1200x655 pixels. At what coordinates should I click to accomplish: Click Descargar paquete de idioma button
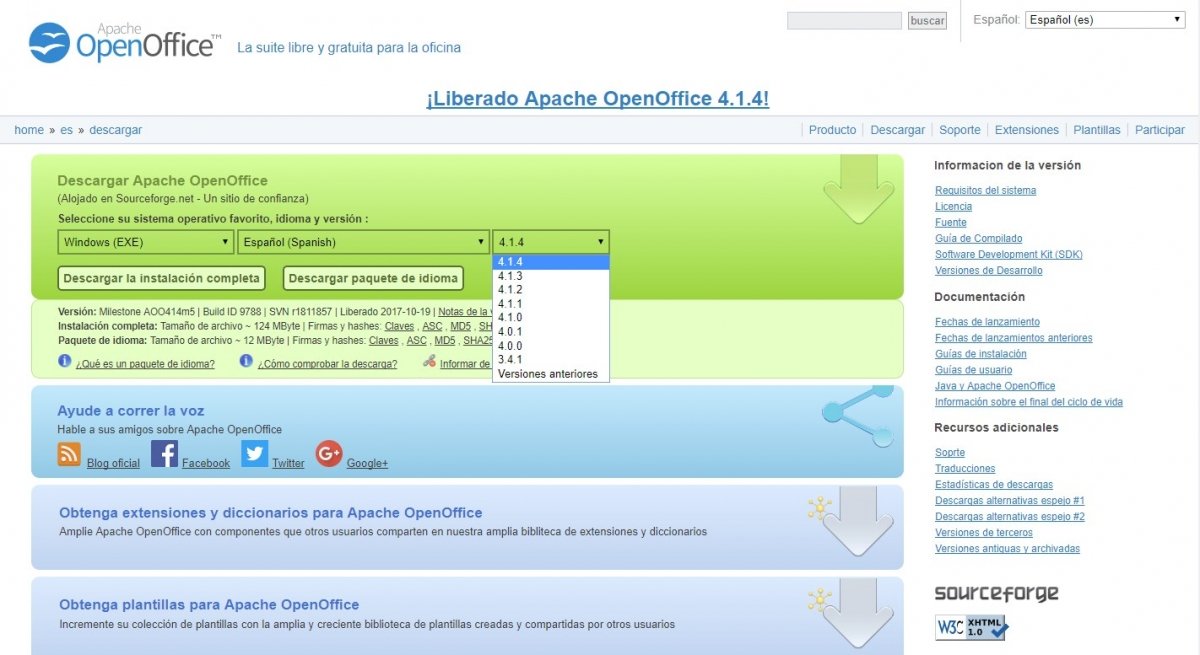[x=373, y=278]
